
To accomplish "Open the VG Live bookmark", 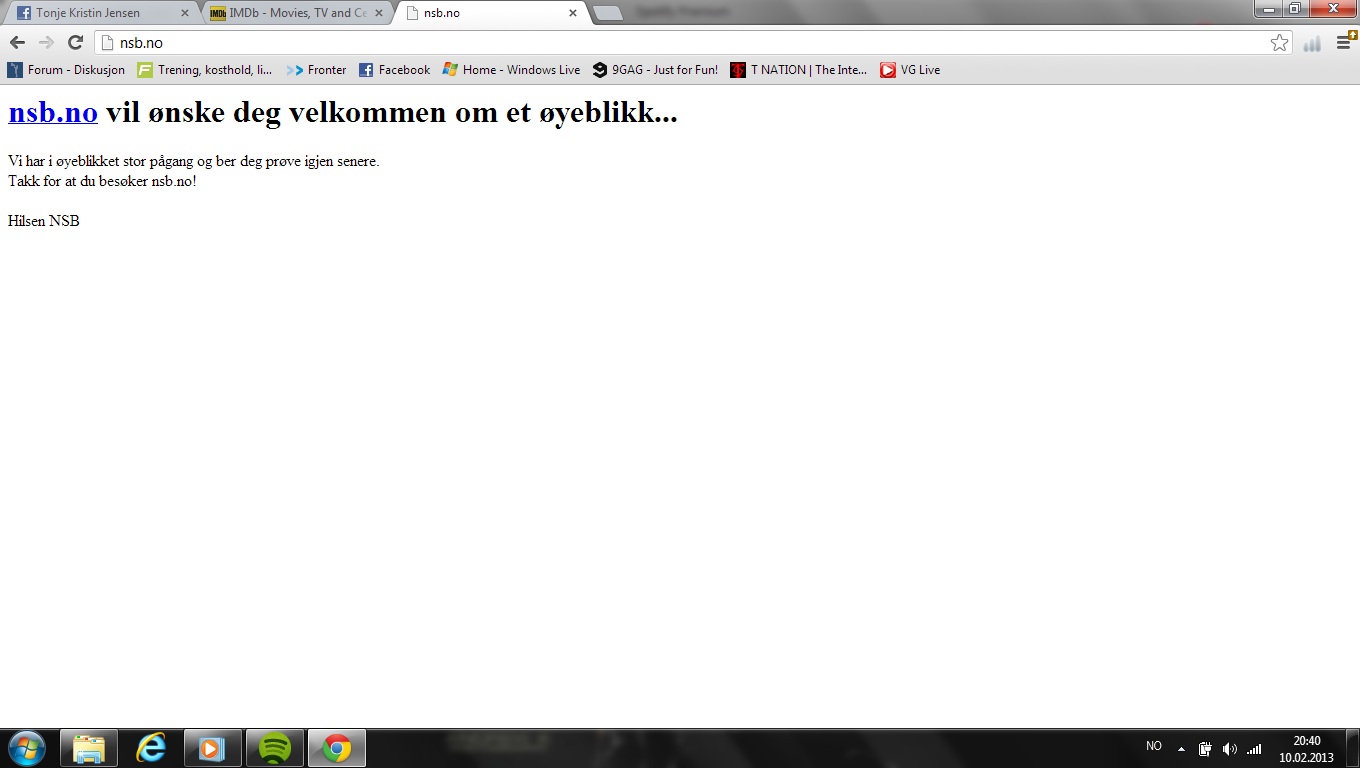I will 910,70.
